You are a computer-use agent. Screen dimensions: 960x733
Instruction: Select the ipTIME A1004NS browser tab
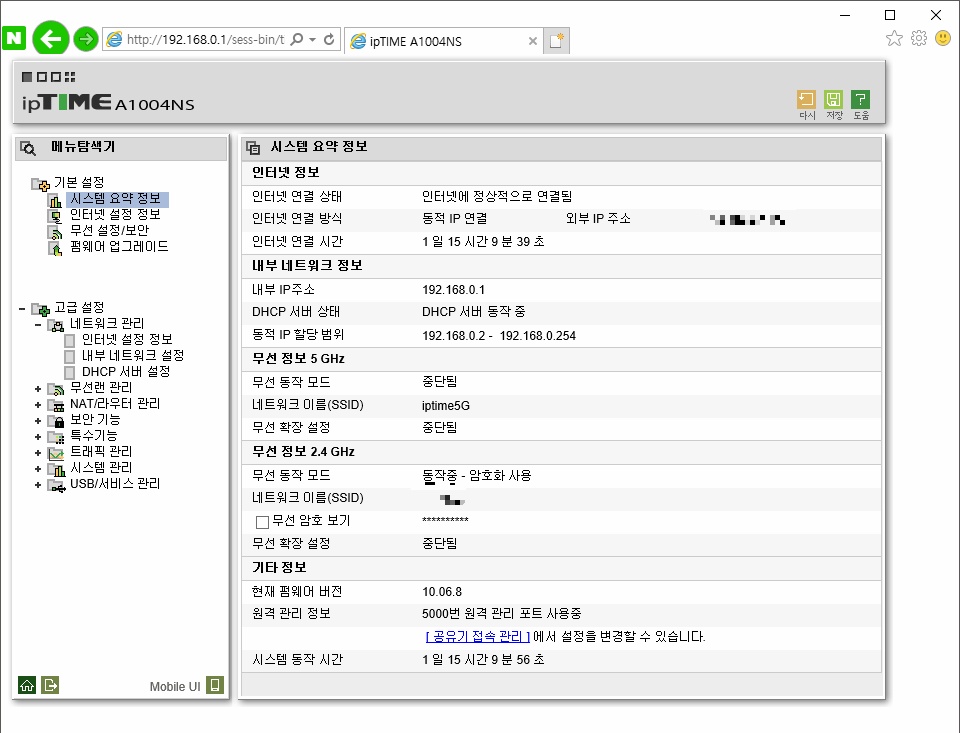pos(443,41)
